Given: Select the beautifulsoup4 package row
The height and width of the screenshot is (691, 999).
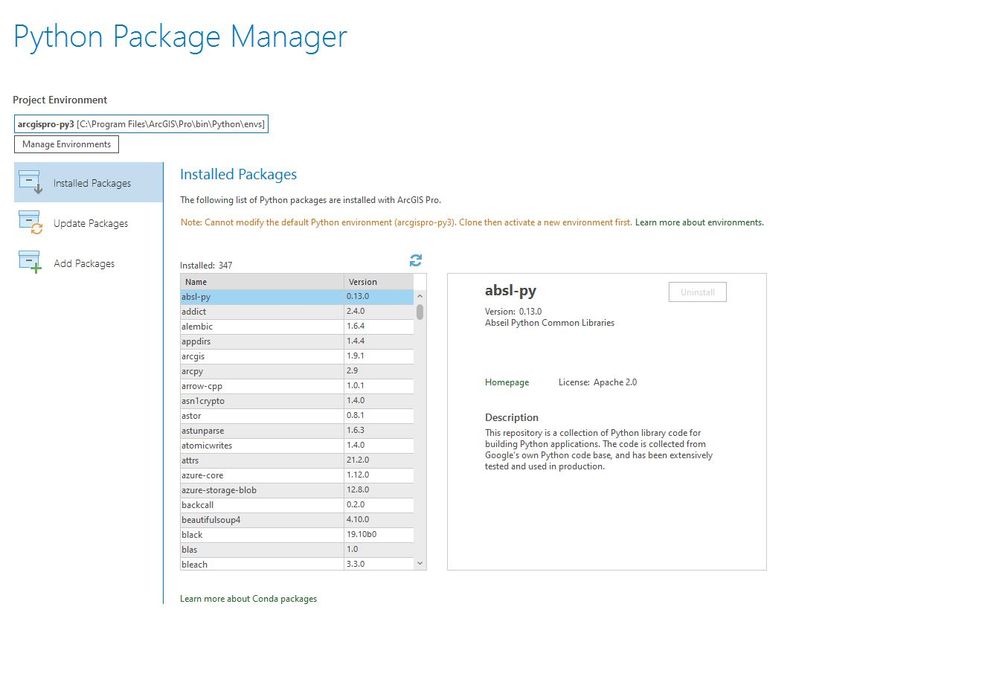Looking at the screenshot, I should [x=297, y=520].
